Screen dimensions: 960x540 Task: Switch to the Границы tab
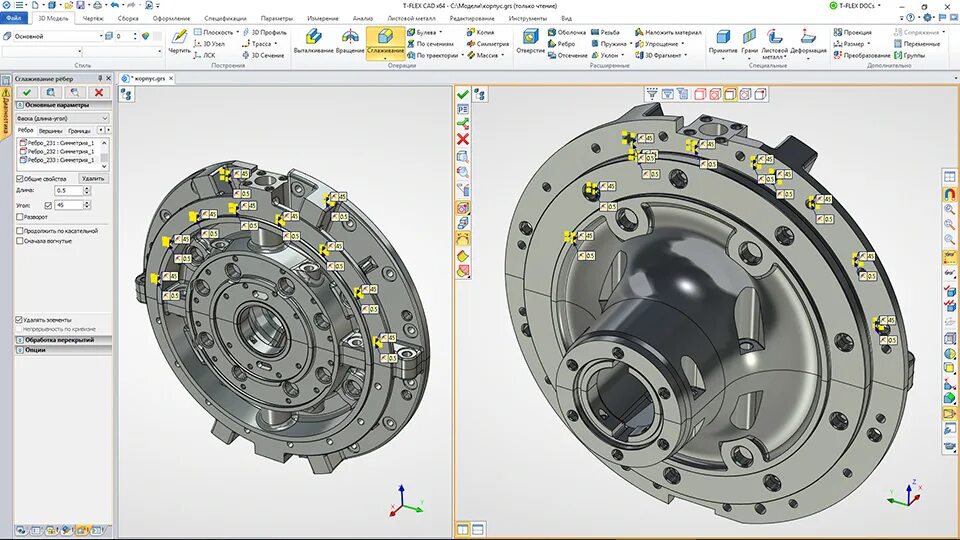[80, 130]
